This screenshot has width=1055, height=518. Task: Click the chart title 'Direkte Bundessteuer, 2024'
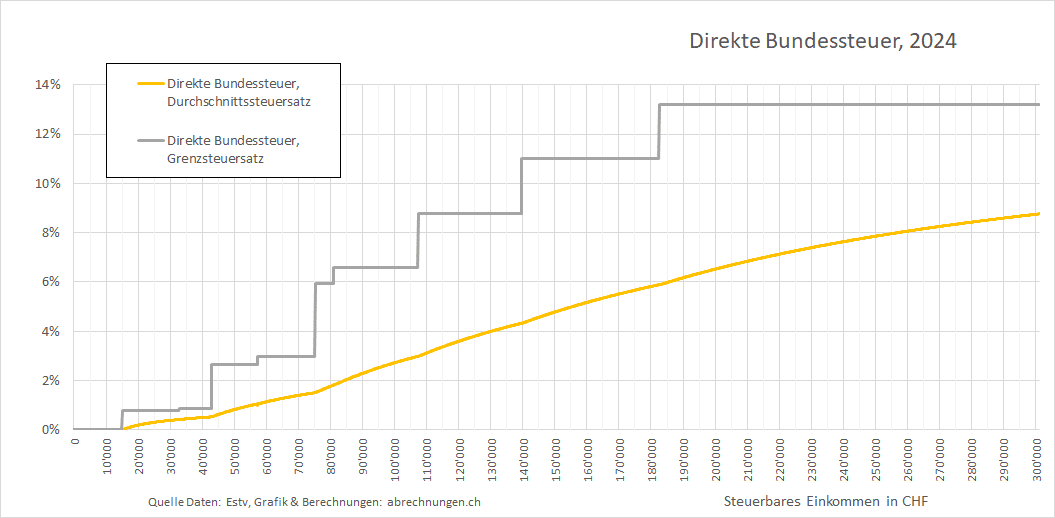(823, 41)
